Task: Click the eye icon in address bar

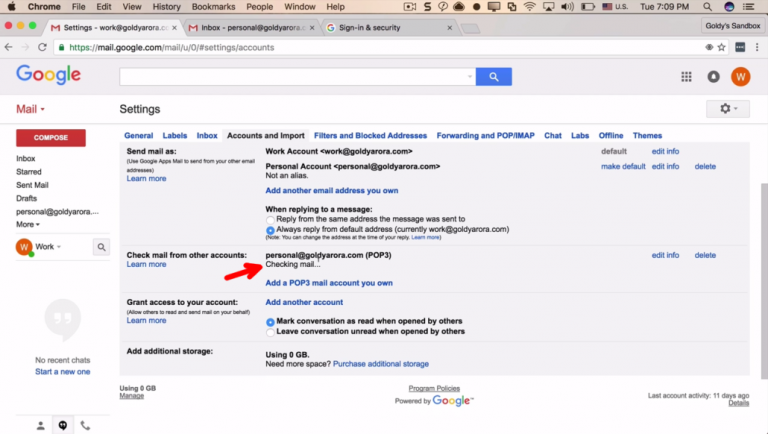Action: 709,47
